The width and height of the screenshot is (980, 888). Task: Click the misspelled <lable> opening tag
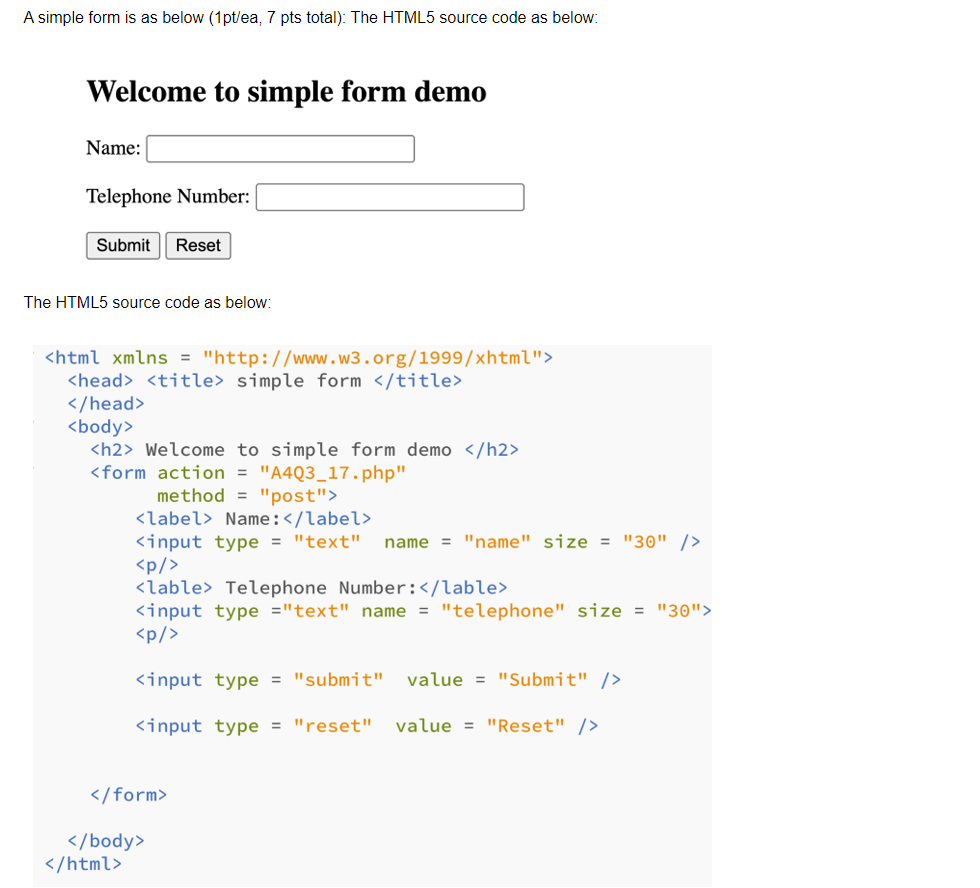coord(174,587)
